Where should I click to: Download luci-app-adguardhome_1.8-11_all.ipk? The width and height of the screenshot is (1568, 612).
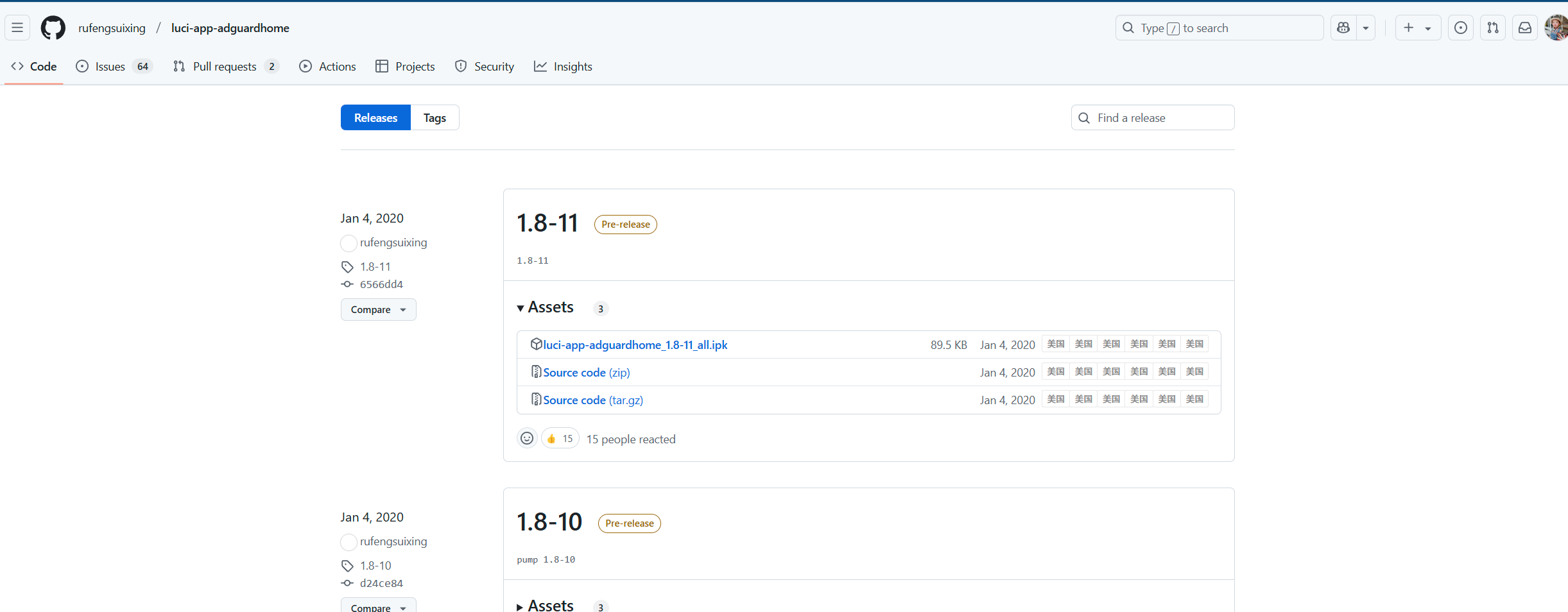tap(635, 344)
